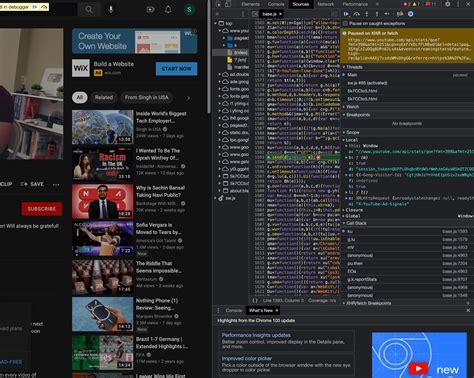Viewport: 474px width, 378px height.
Task: Deactivate breakpoints icon in debugger toolbar
Action: (x=400, y=14)
